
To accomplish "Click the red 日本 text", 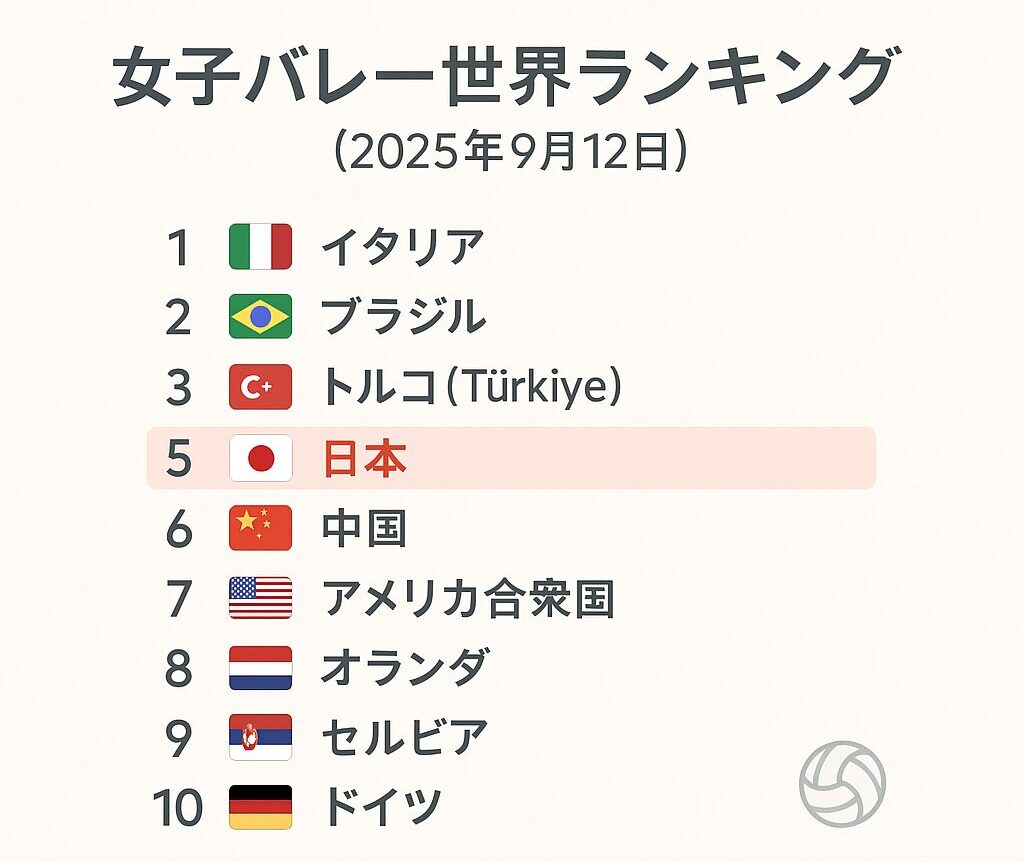I will [x=364, y=458].
